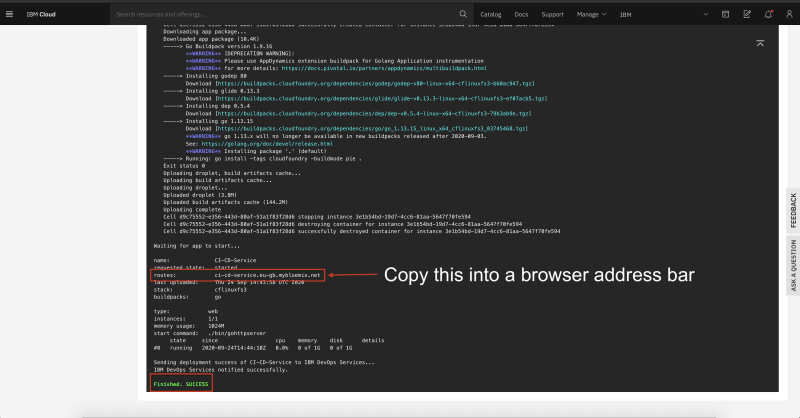Click the 'Installing glide 0.13.3' line
The height and width of the screenshot is (418, 800).
coord(211,91)
